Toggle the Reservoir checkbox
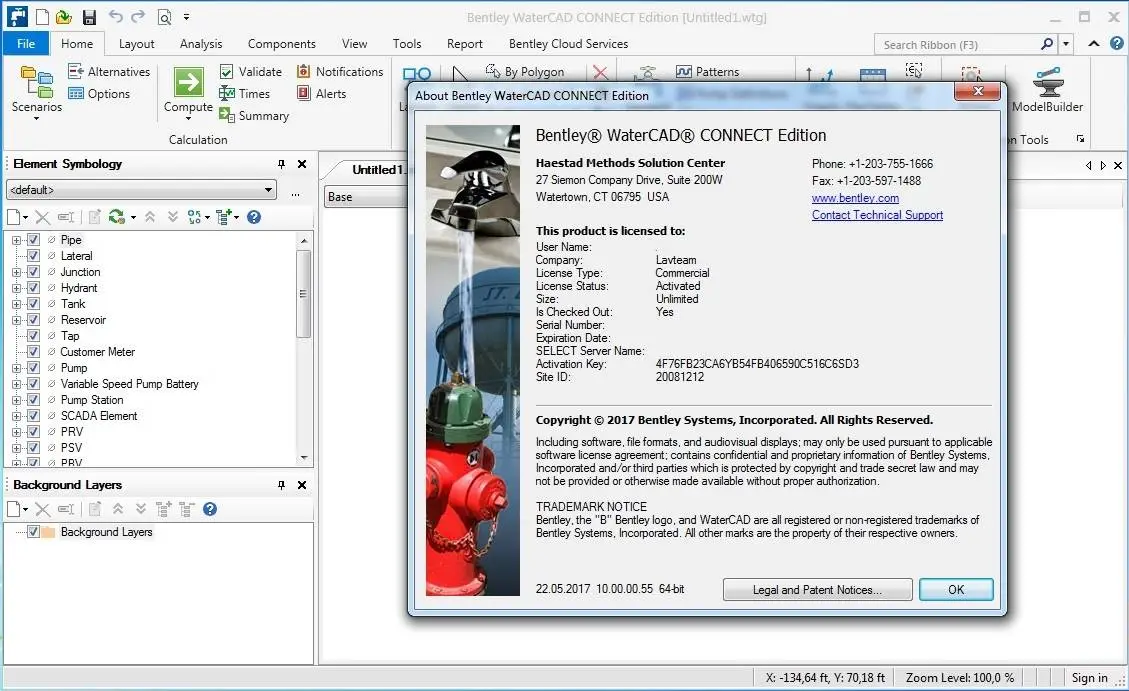The width and height of the screenshot is (1129, 691). pos(33,320)
